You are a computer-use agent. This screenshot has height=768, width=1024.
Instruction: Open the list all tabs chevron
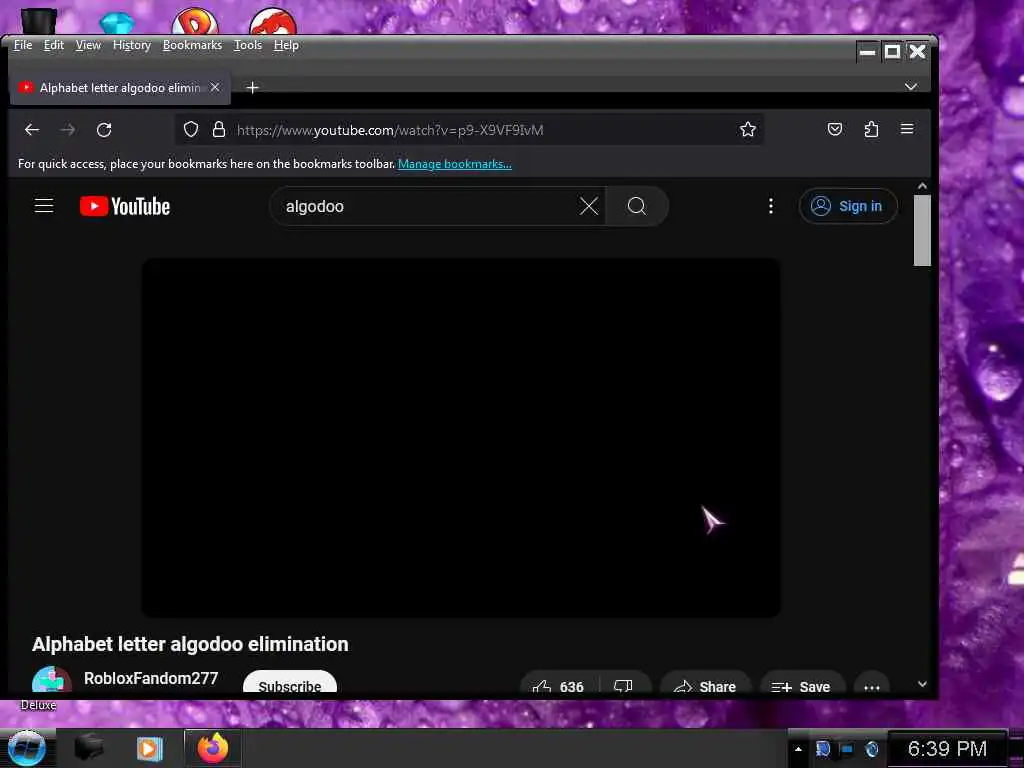pyautogui.click(x=910, y=87)
